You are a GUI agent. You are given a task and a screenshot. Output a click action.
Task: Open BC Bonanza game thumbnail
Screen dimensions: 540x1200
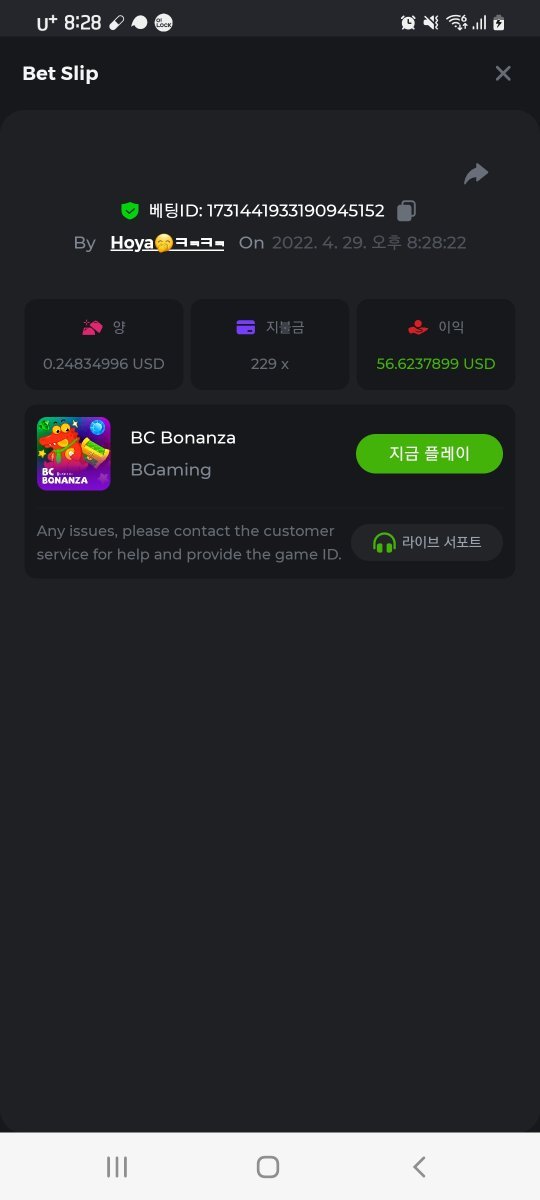(x=73, y=453)
